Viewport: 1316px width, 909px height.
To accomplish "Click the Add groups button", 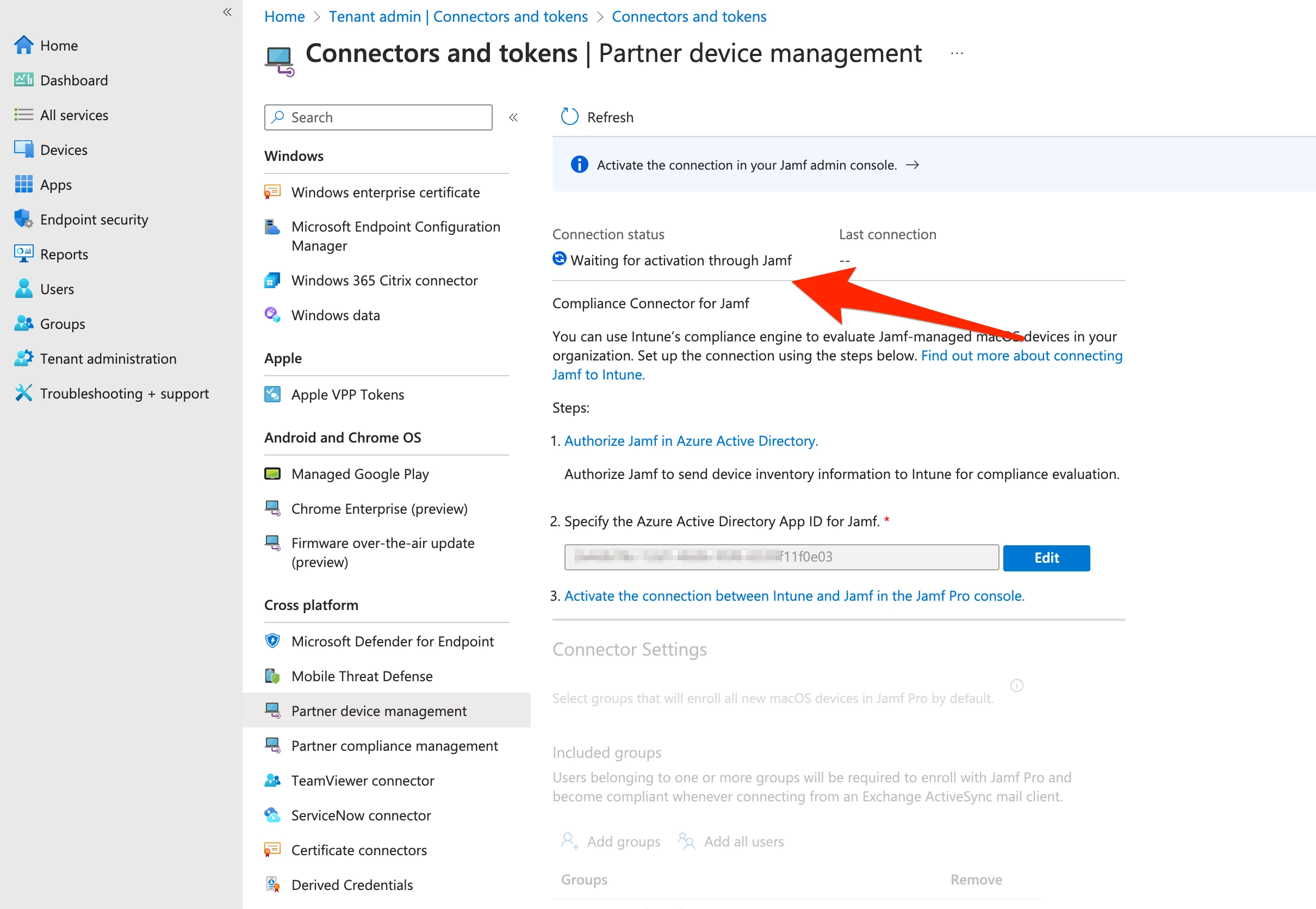I will [x=610, y=841].
